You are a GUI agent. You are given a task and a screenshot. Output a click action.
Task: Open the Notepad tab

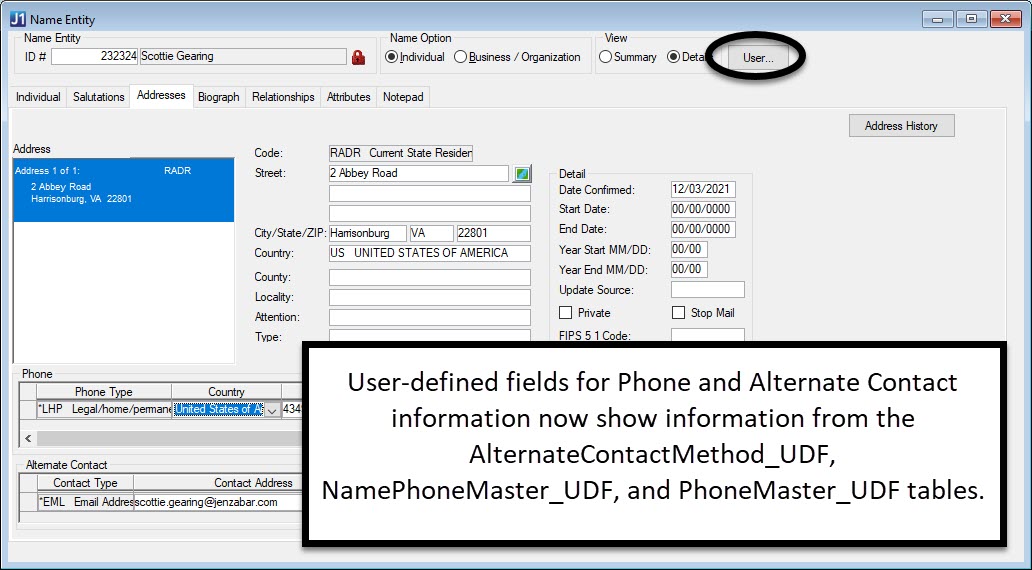(403, 97)
